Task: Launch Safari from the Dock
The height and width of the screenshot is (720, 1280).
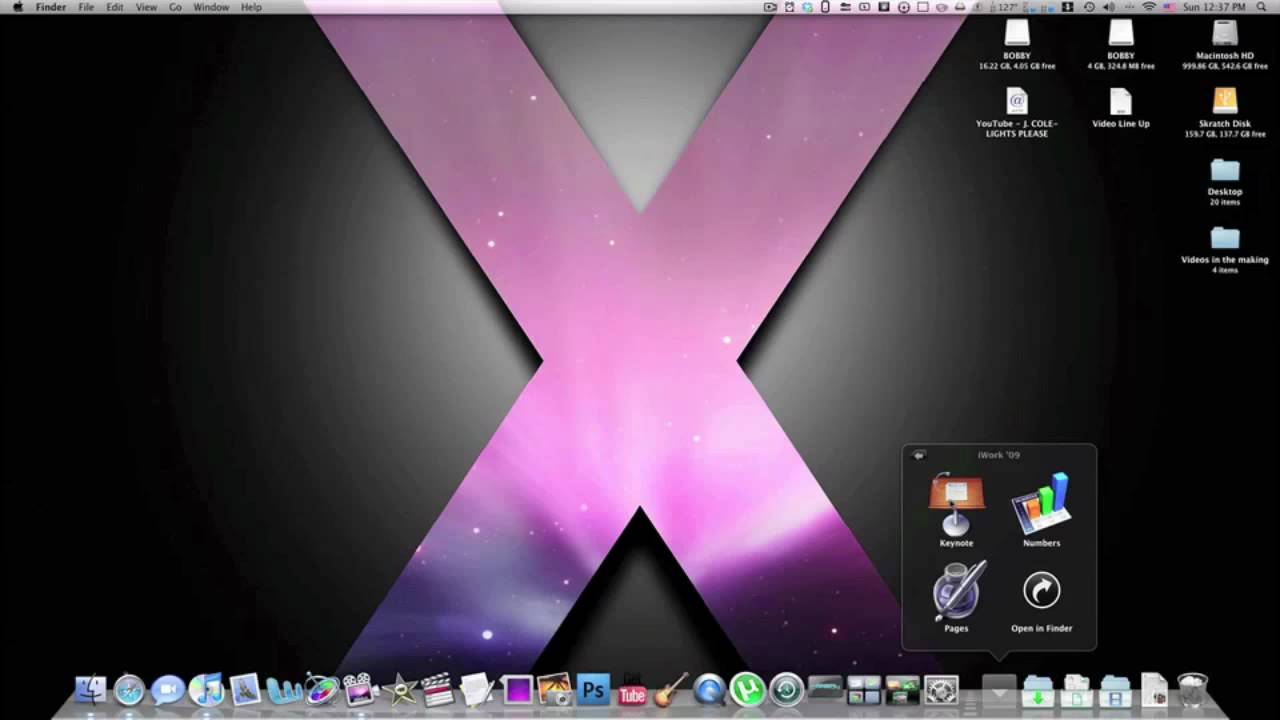Action: click(129, 690)
